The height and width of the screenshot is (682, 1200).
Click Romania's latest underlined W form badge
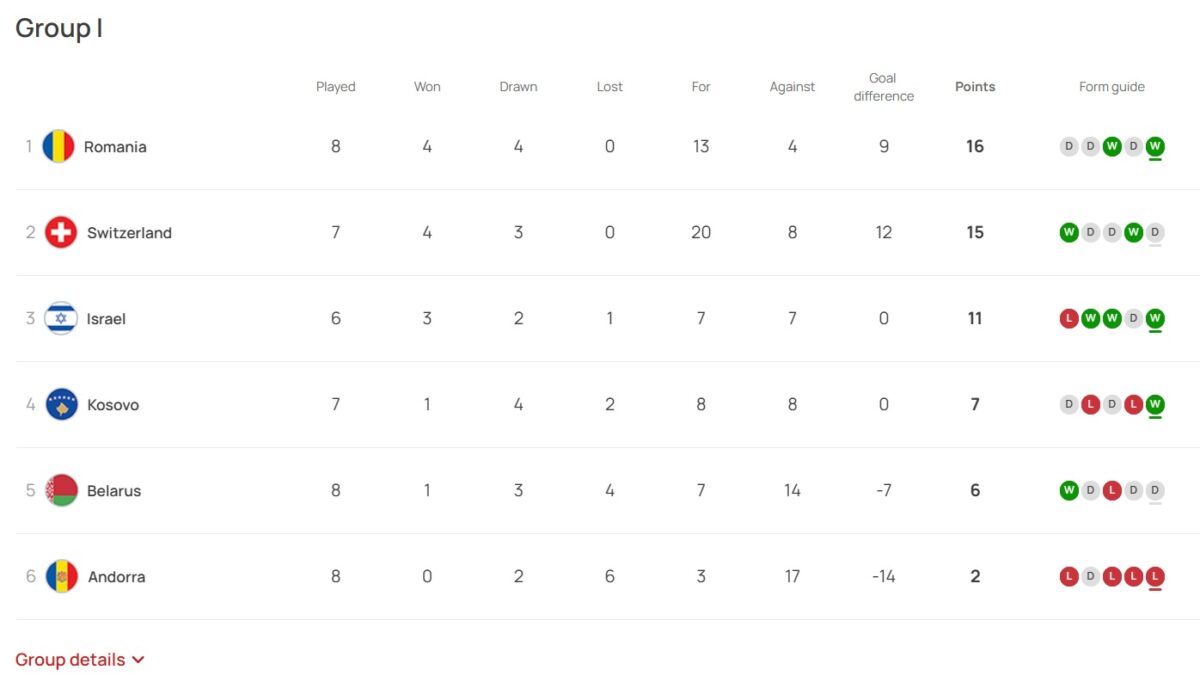[1155, 147]
